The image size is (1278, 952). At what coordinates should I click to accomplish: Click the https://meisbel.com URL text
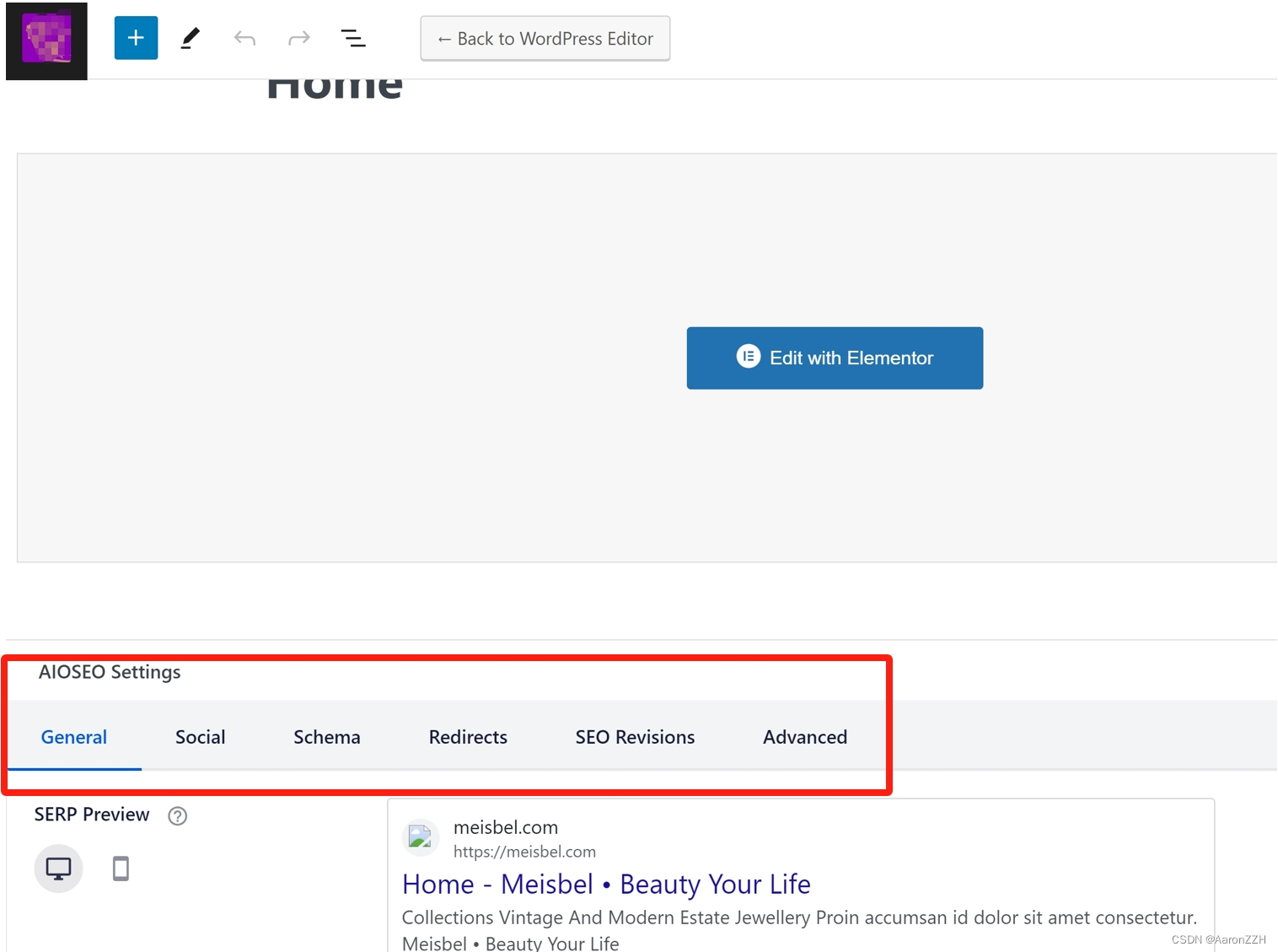click(x=524, y=852)
